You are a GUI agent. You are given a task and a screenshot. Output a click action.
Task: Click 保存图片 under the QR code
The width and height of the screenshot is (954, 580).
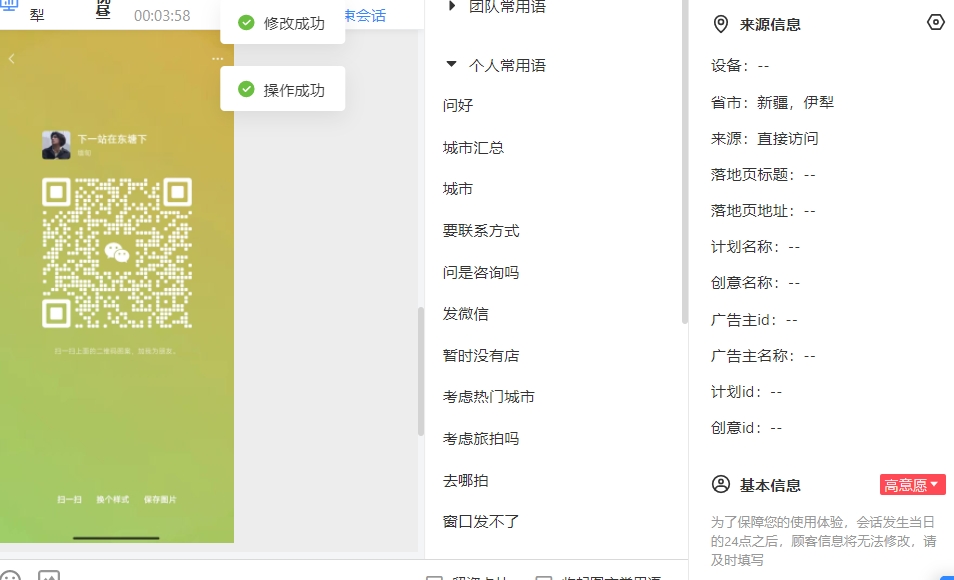(x=160, y=499)
